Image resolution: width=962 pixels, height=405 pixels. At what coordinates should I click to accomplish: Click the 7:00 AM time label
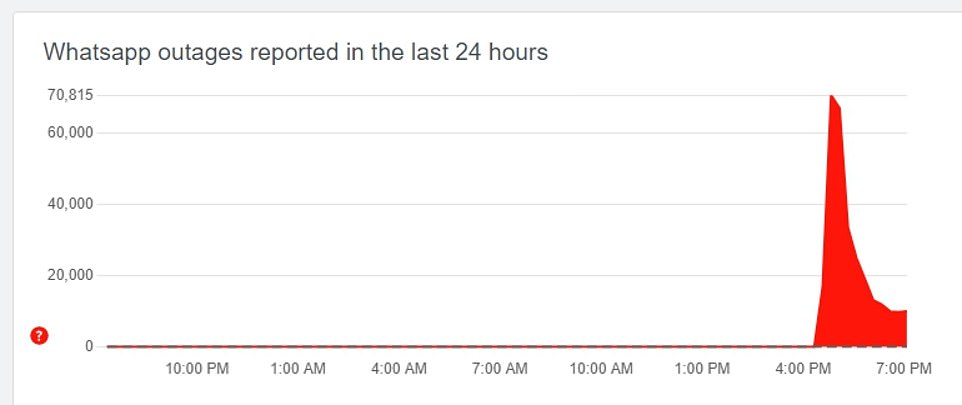point(500,369)
